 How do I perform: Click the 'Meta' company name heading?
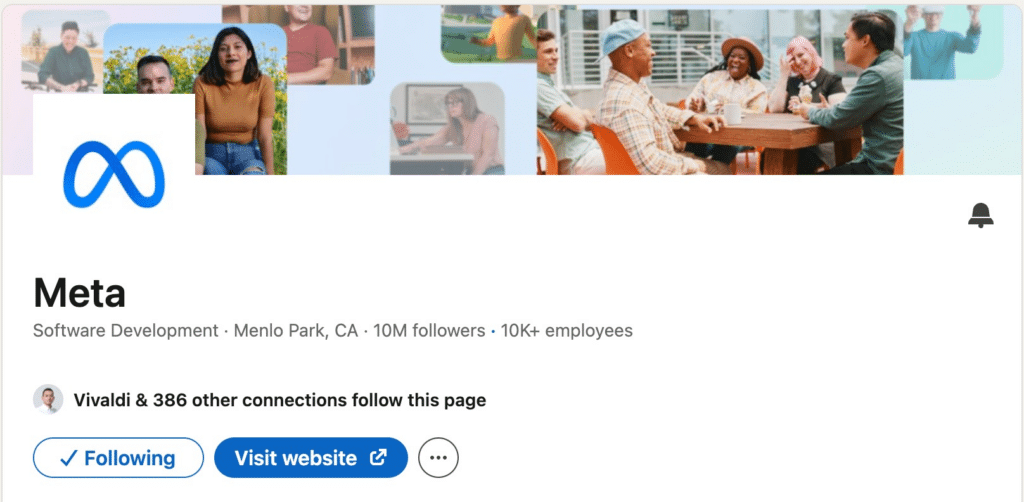point(79,293)
